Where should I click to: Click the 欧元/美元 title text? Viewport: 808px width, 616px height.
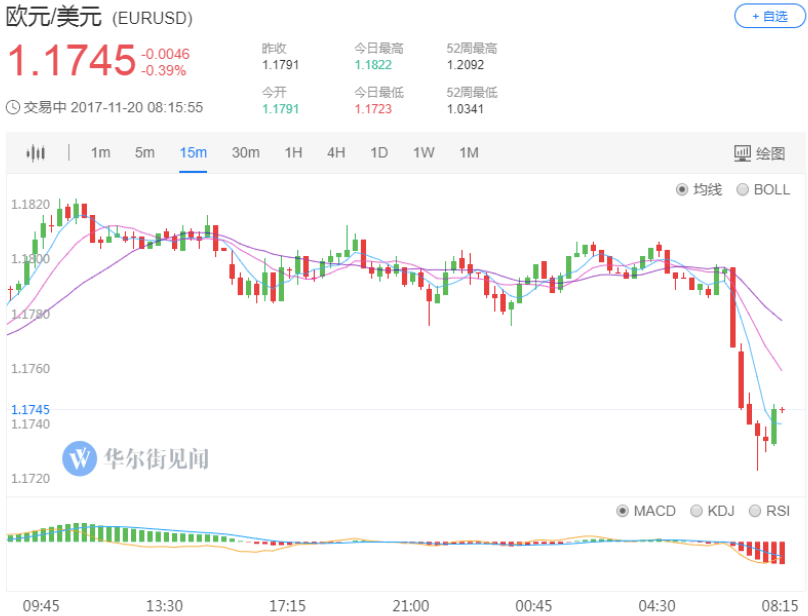54,16
